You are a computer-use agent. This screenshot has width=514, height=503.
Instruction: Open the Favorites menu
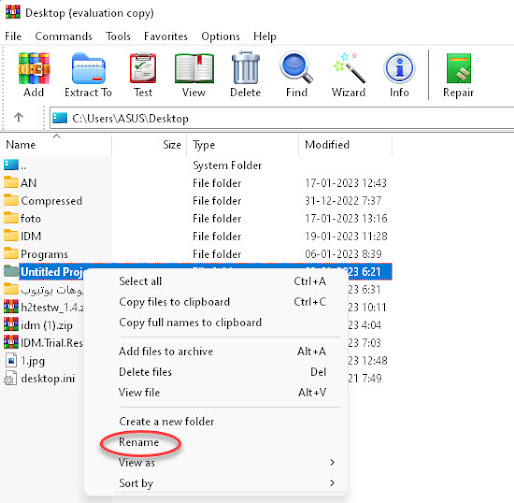pos(166,36)
